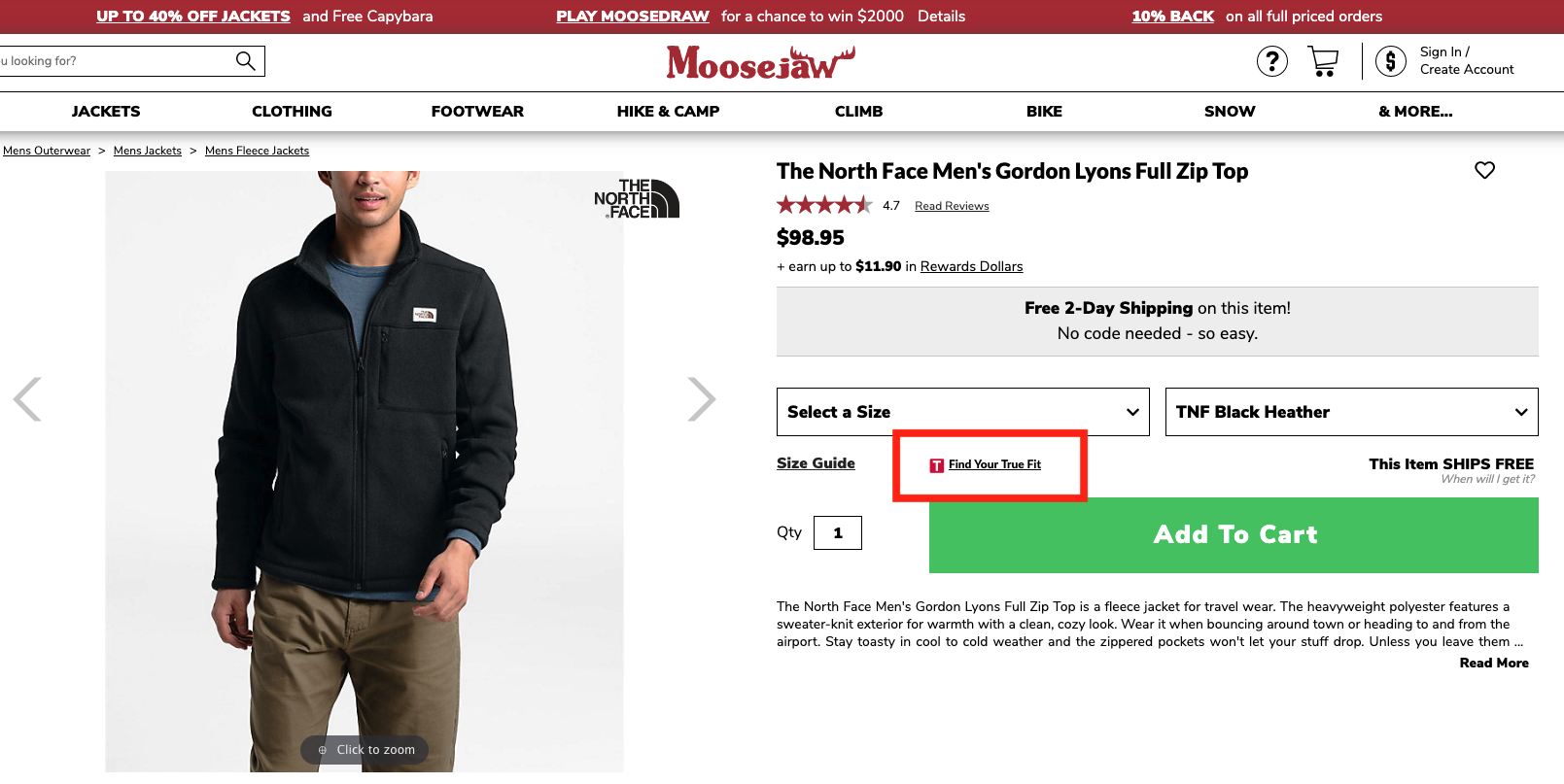The image size is (1564, 784).
Task: Click the Mens Fleece Jackets breadcrumb
Action: (257, 151)
